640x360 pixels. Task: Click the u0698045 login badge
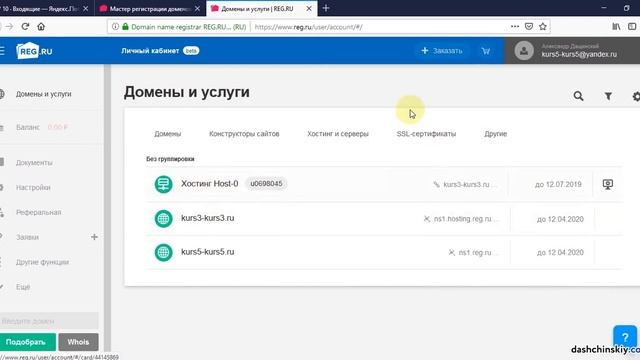click(266, 184)
